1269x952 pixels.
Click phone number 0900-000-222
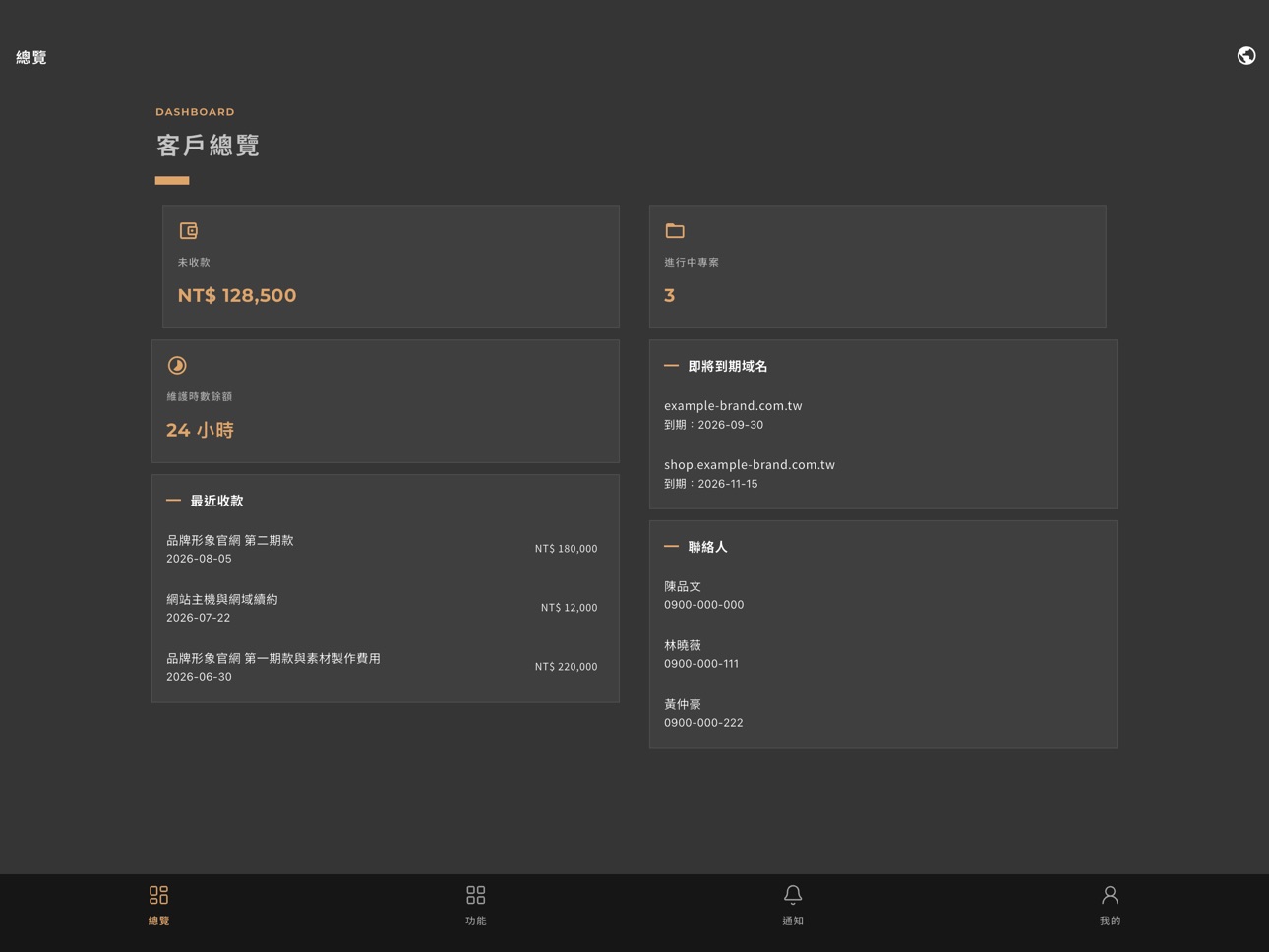pos(703,723)
